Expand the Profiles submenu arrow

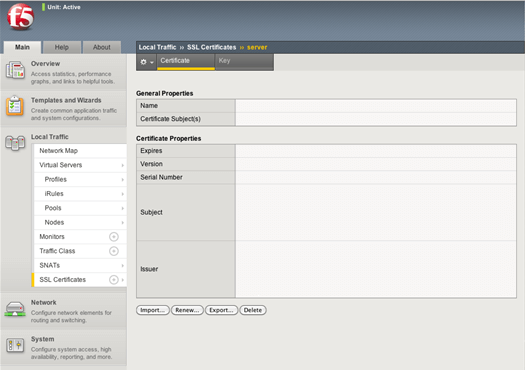point(123,179)
